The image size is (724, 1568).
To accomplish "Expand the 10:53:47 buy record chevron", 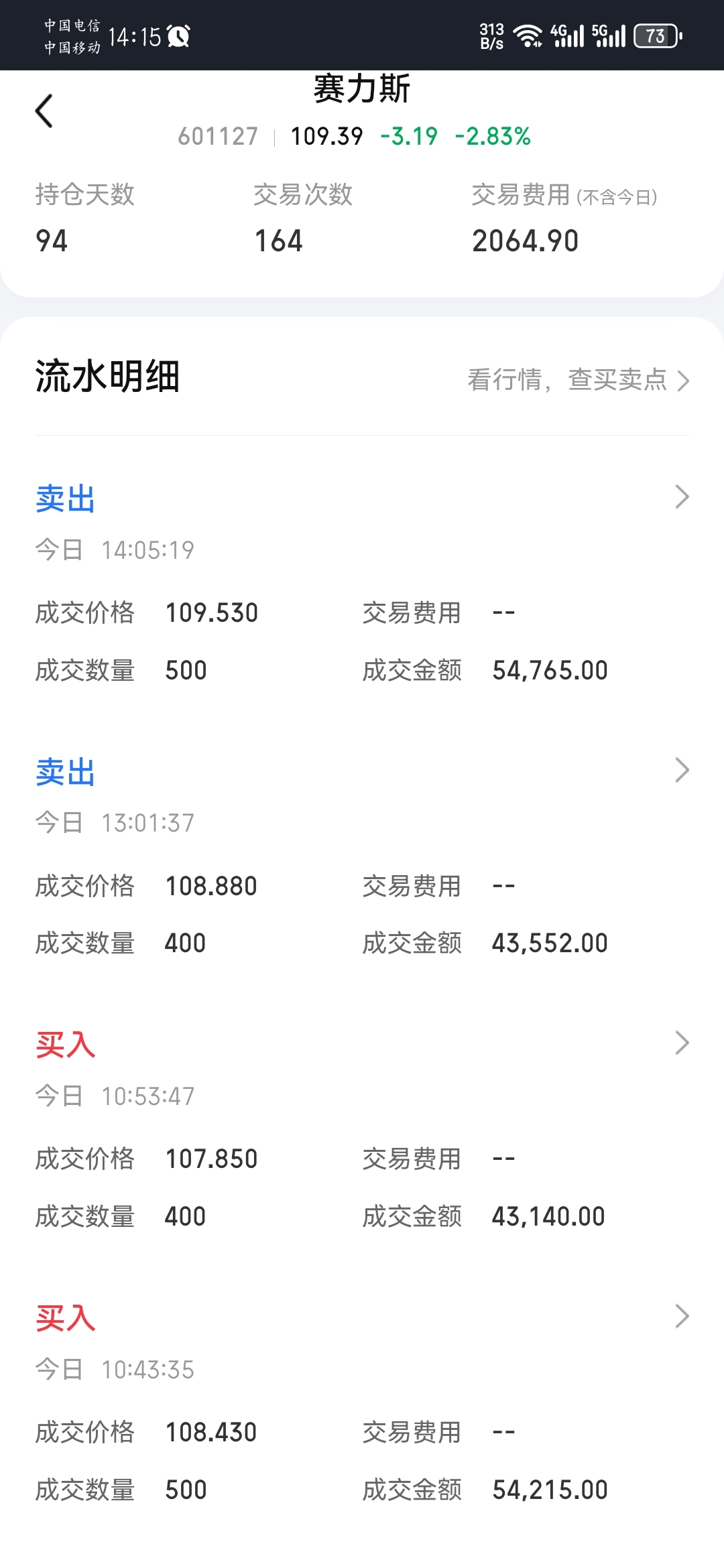I will pos(682,1043).
